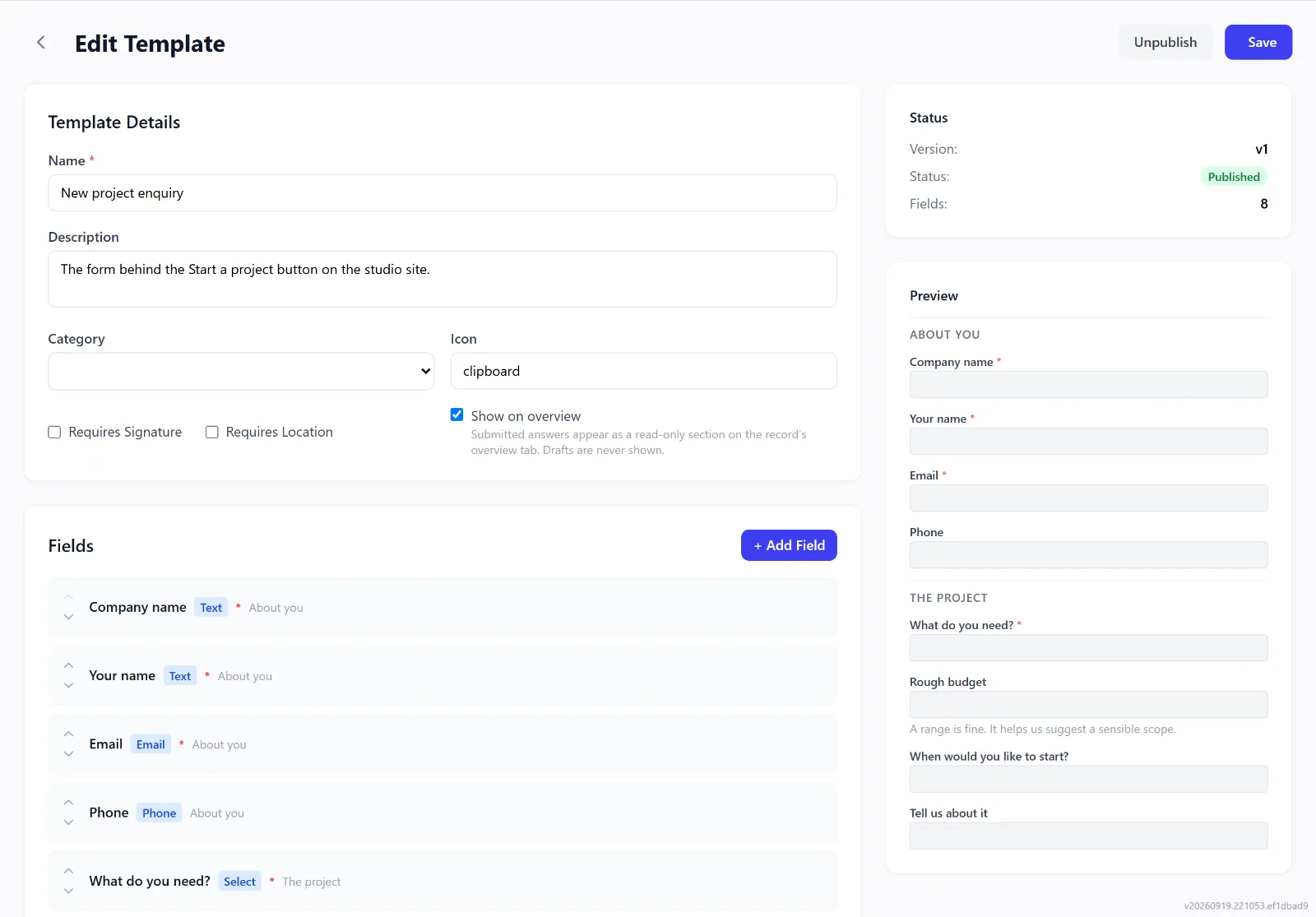Image resolution: width=1316 pixels, height=917 pixels.
Task: Click the preview Email input
Action: 1088,498
